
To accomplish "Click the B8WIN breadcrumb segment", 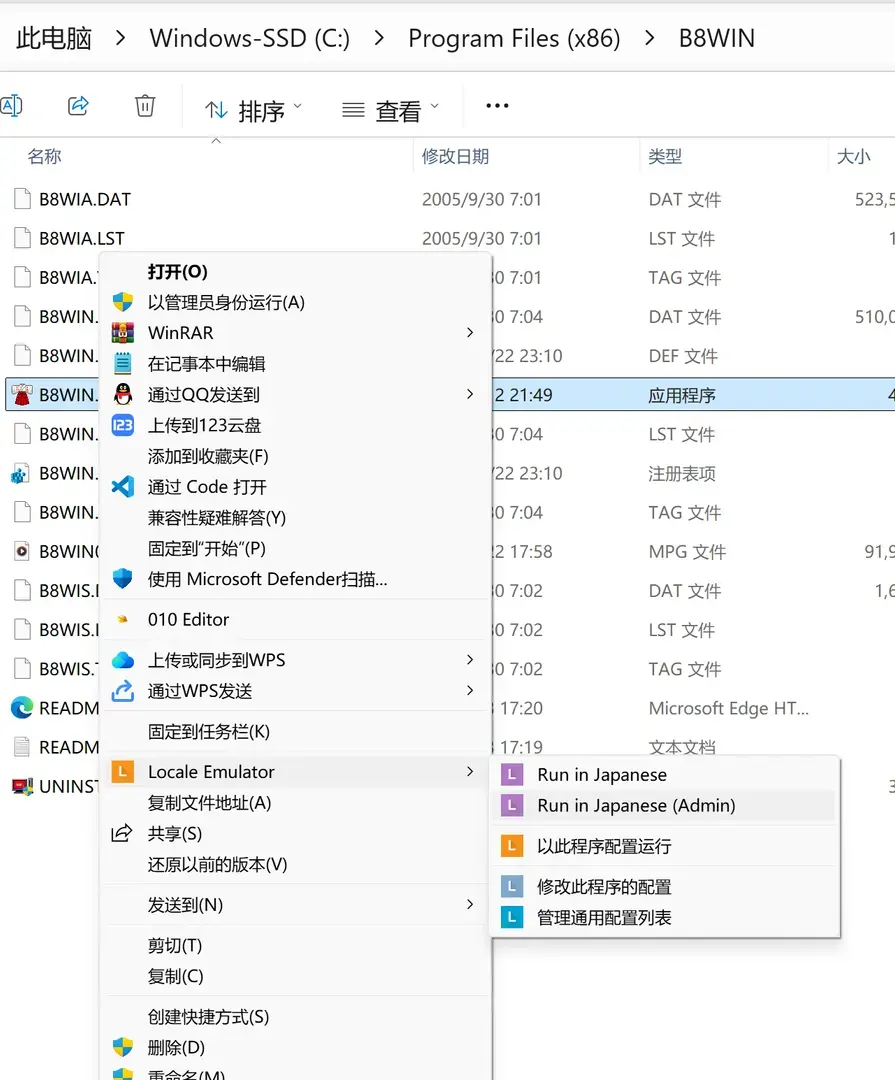I will coord(717,39).
